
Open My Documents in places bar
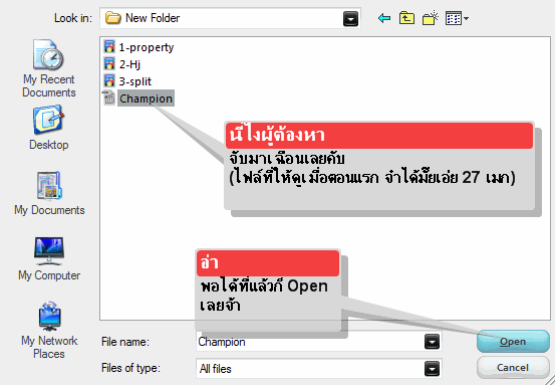(49, 194)
